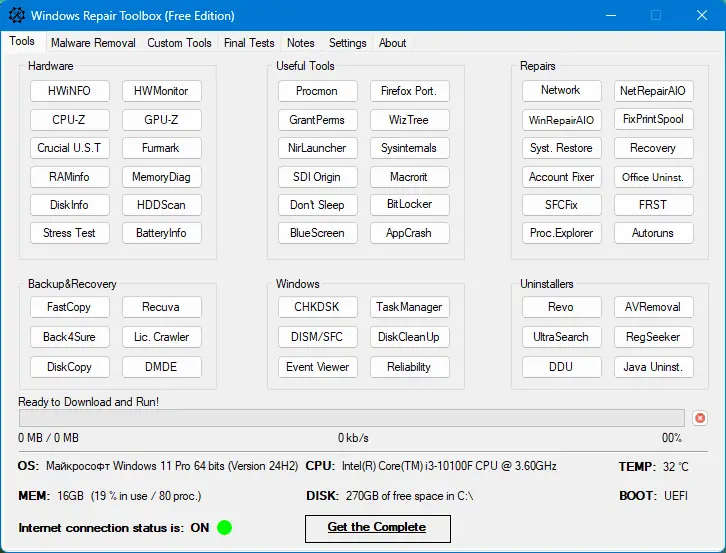Open Recuva recovery tool
The height and width of the screenshot is (553, 726).
point(162,307)
